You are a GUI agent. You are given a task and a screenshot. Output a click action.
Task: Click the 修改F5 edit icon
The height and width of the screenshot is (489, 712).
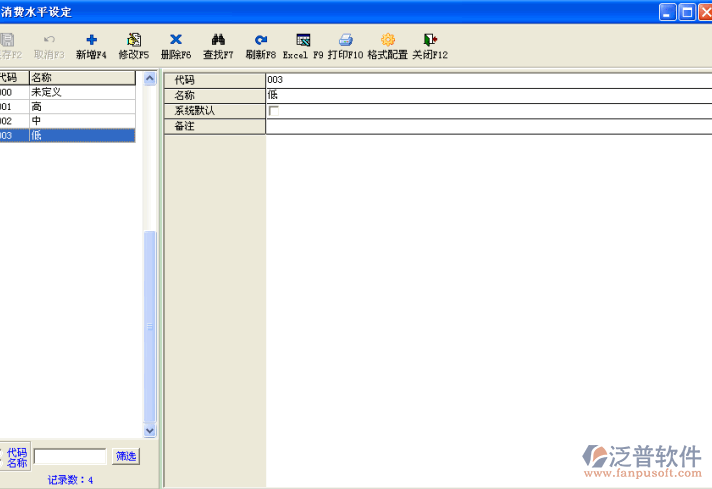[134, 41]
